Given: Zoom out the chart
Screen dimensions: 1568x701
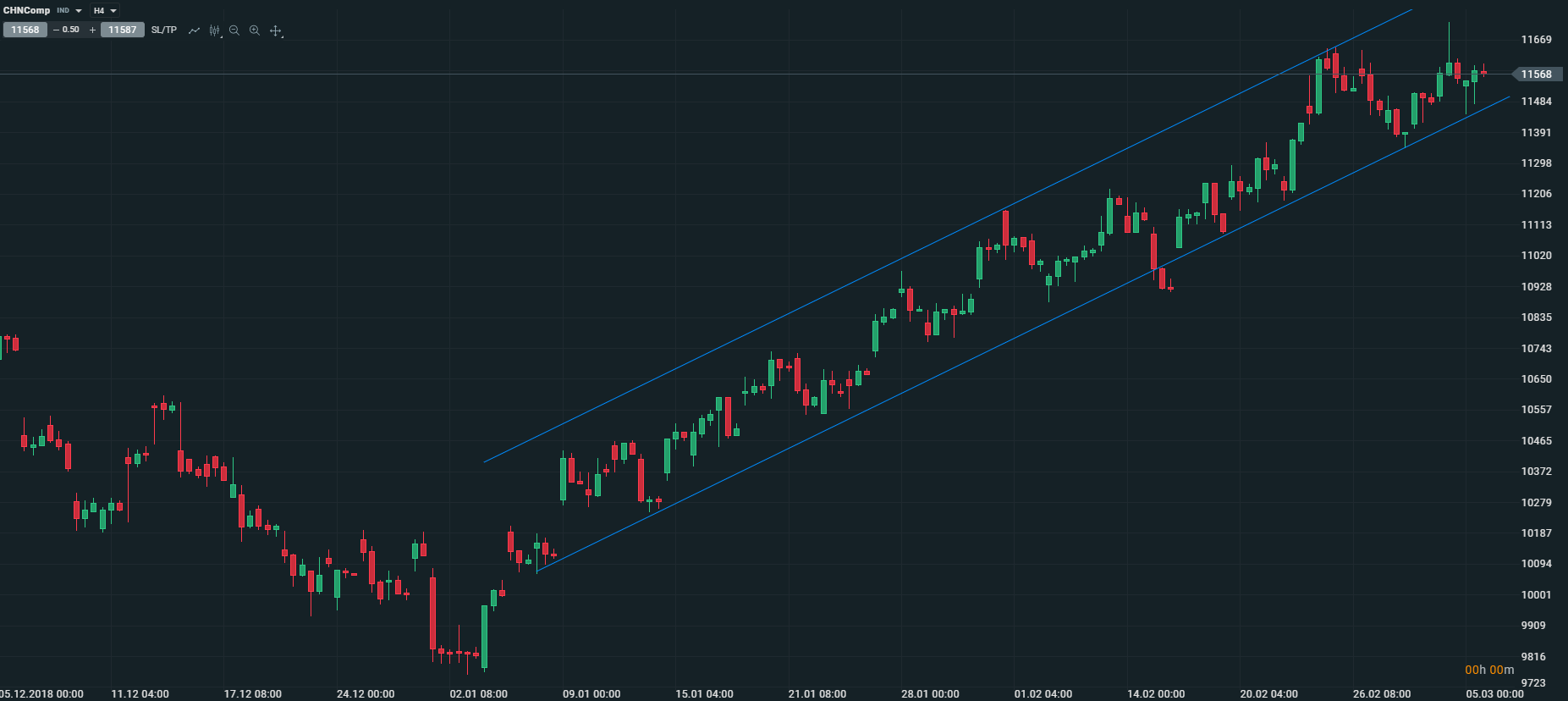Looking at the screenshot, I should [234, 30].
